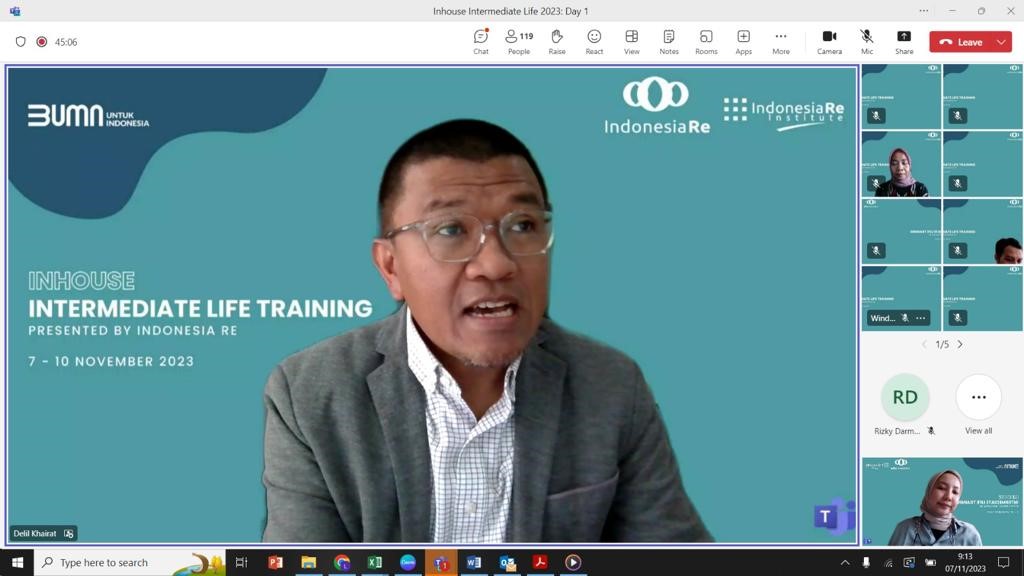Click View all participants button
The width and height of the screenshot is (1024, 576).
[x=978, y=405]
